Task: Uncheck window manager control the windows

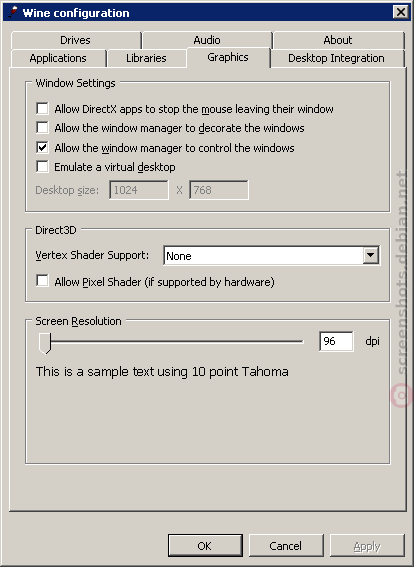Action: (x=42, y=148)
